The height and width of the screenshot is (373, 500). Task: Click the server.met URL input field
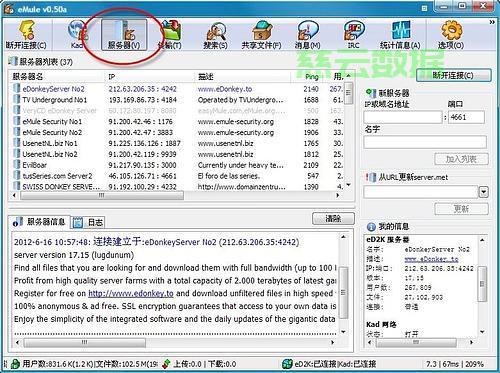coord(421,192)
